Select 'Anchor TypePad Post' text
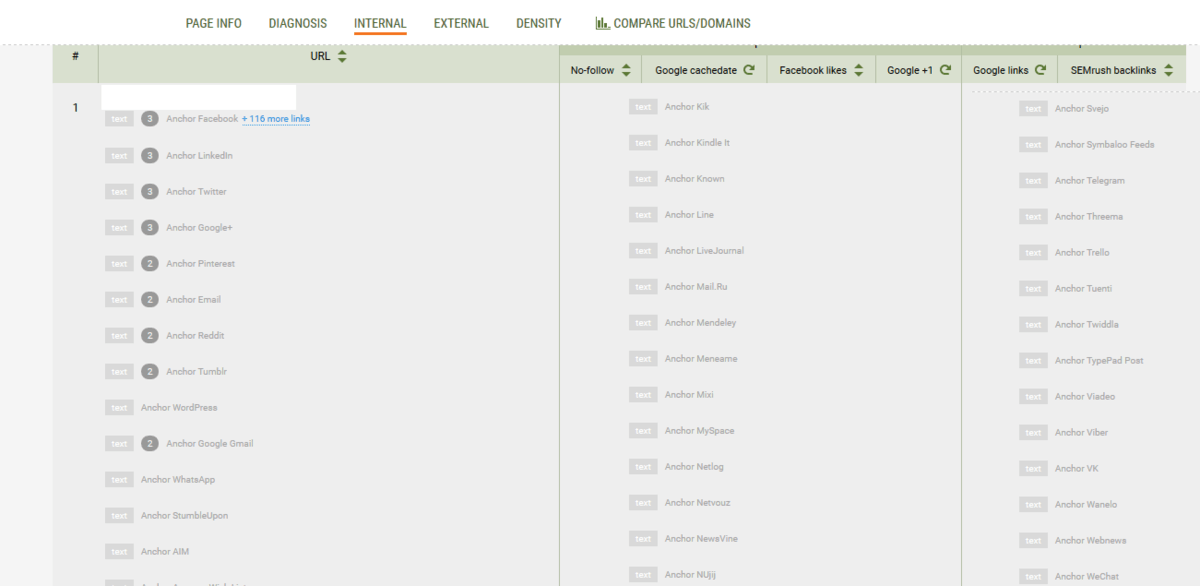Screen dimensions: 1200x586 (1099, 361)
